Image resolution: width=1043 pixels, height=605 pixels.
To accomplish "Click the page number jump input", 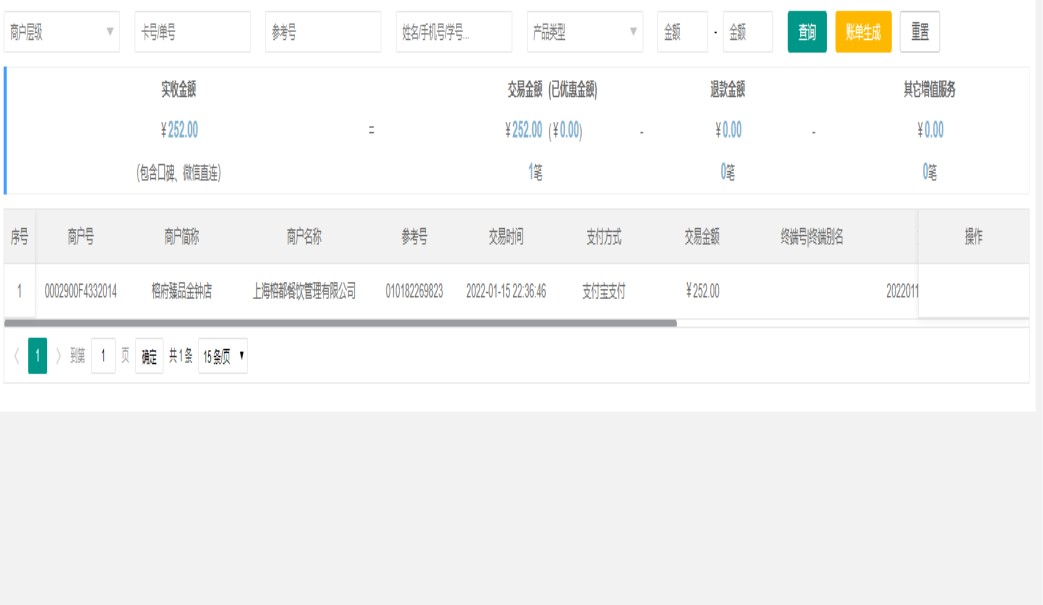I will coord(103,356).
